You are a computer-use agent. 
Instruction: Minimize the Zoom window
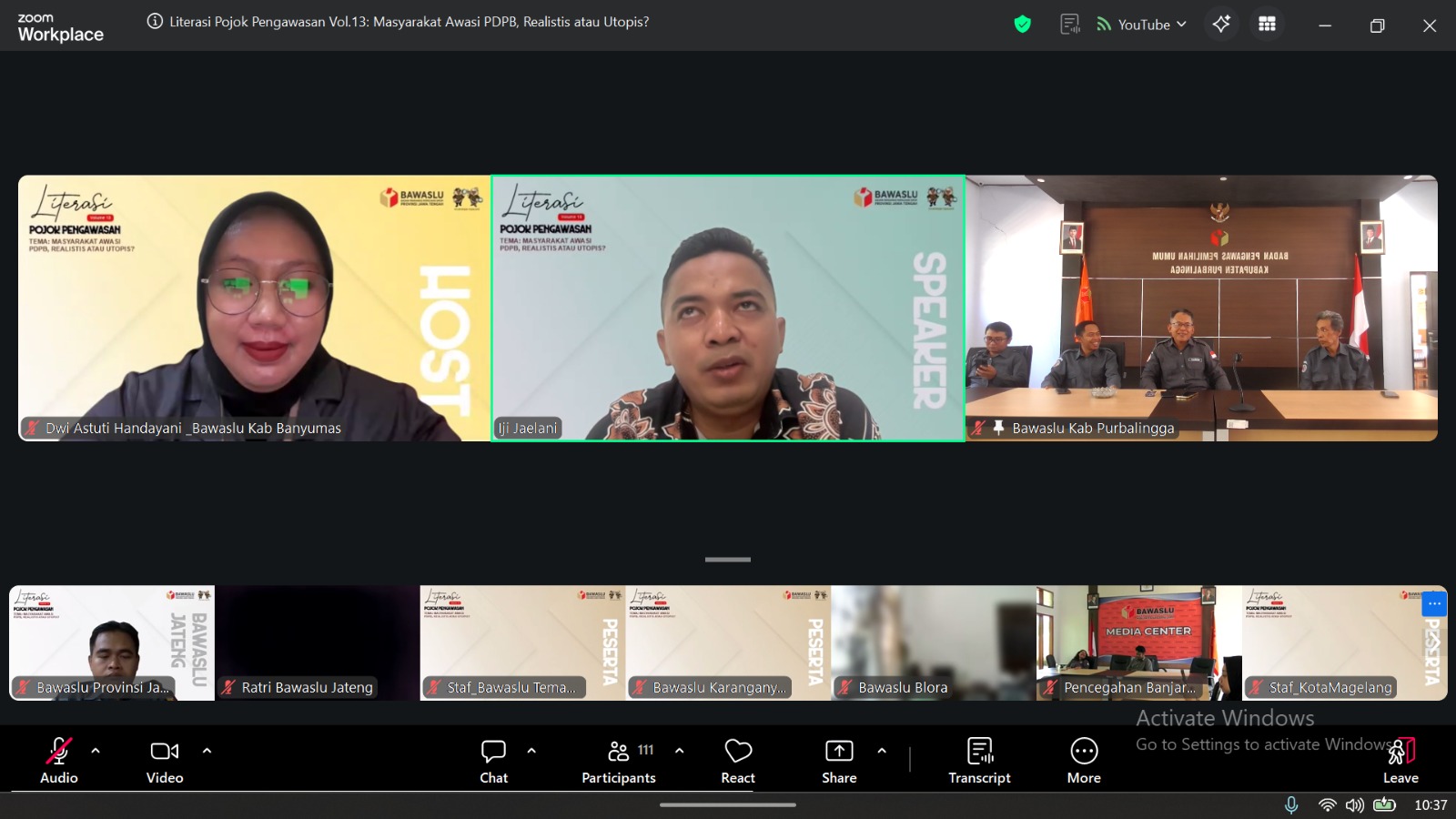(1325, 25)
